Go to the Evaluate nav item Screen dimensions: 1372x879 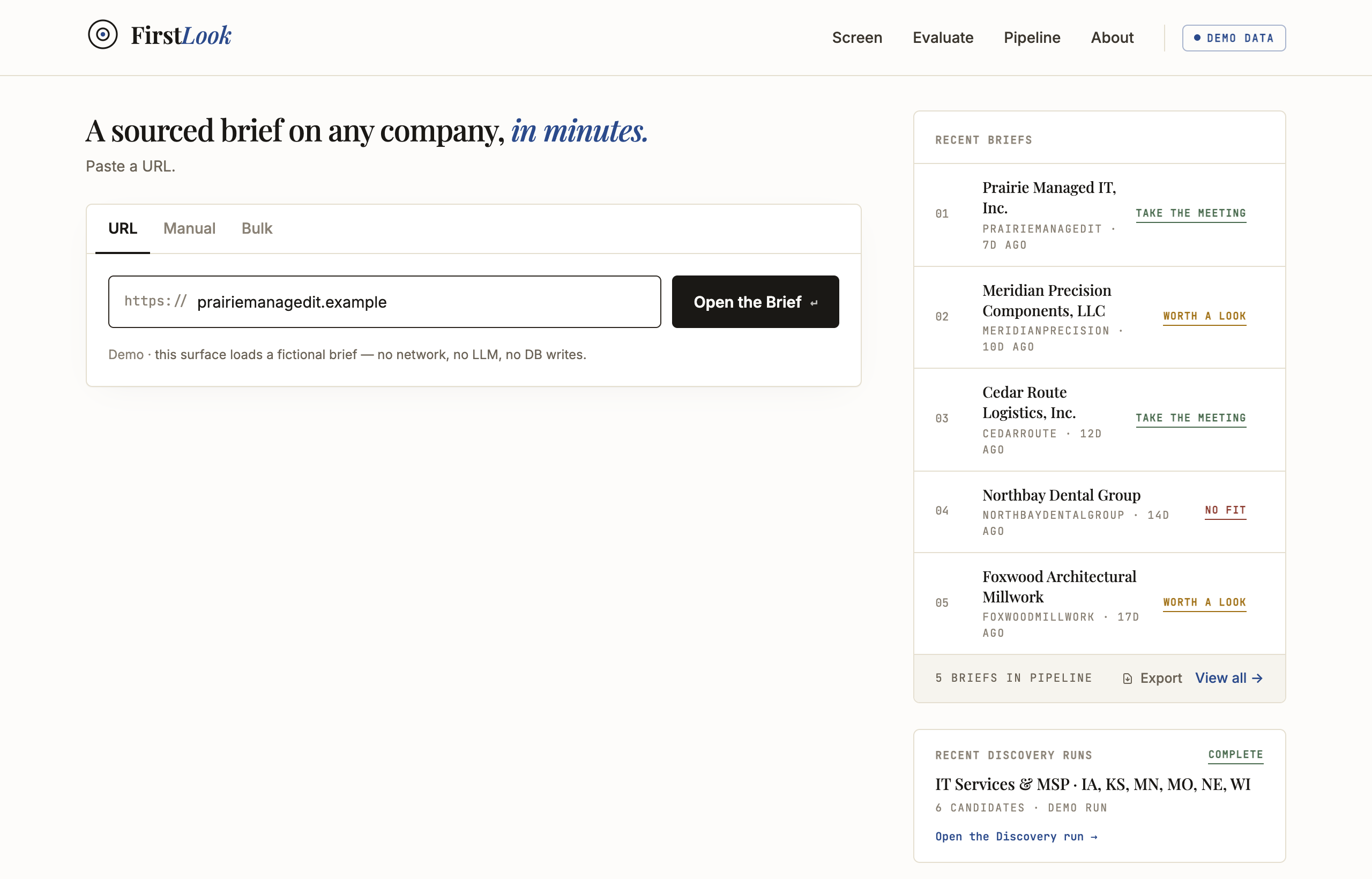click(x=943, y=38)
